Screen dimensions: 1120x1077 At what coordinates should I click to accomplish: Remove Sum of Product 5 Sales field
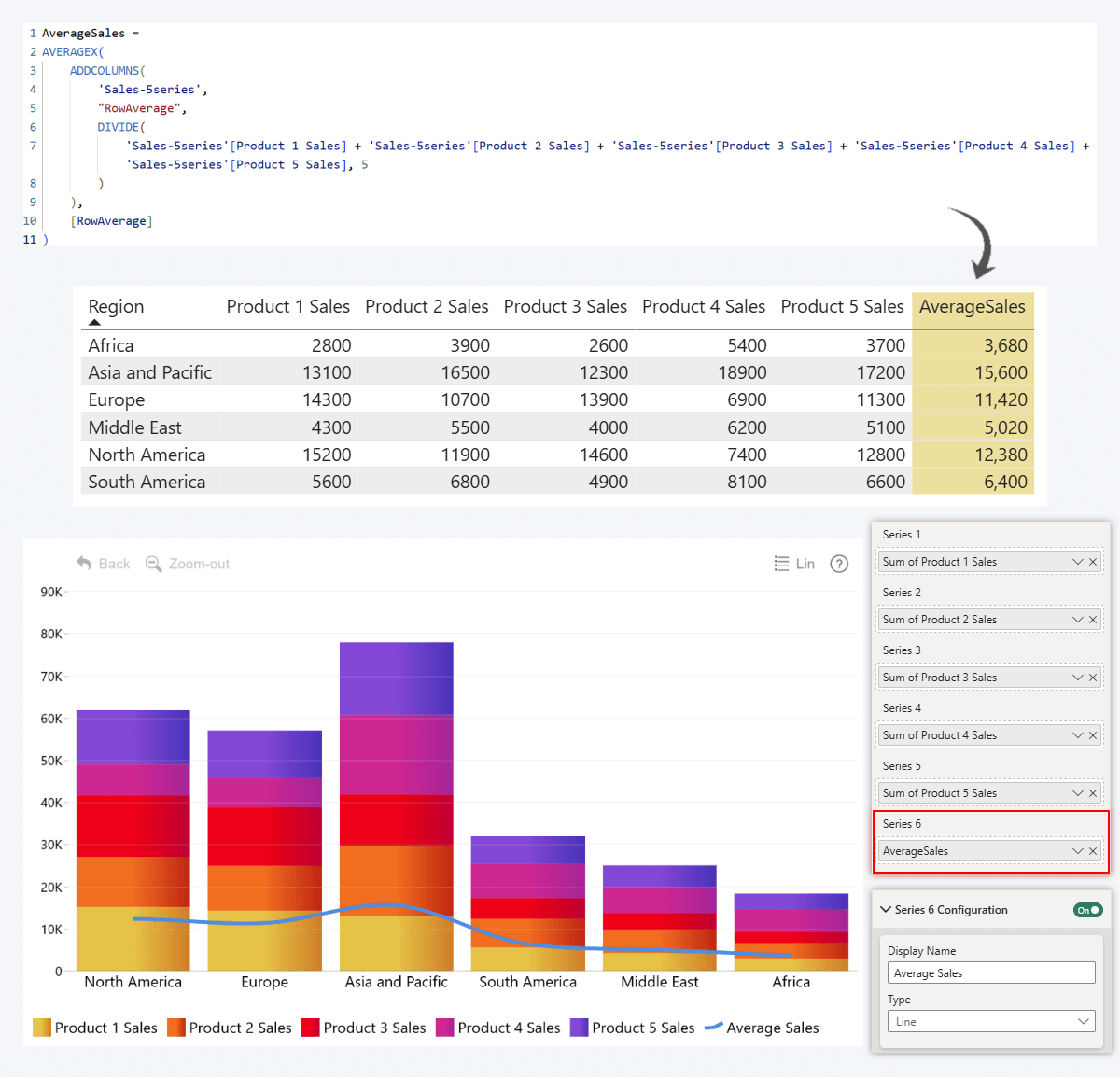tap(1093, 793)
